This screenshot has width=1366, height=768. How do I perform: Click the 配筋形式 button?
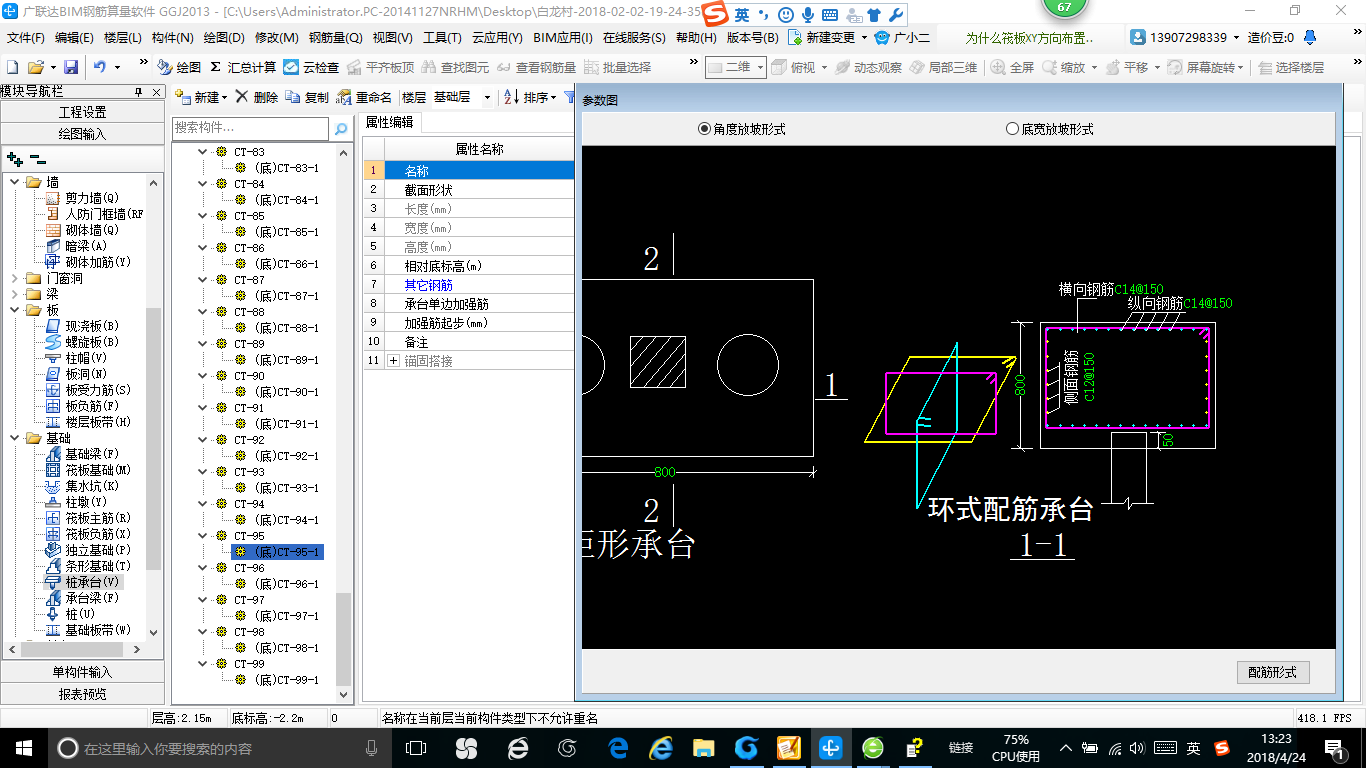pos(1272,672)
